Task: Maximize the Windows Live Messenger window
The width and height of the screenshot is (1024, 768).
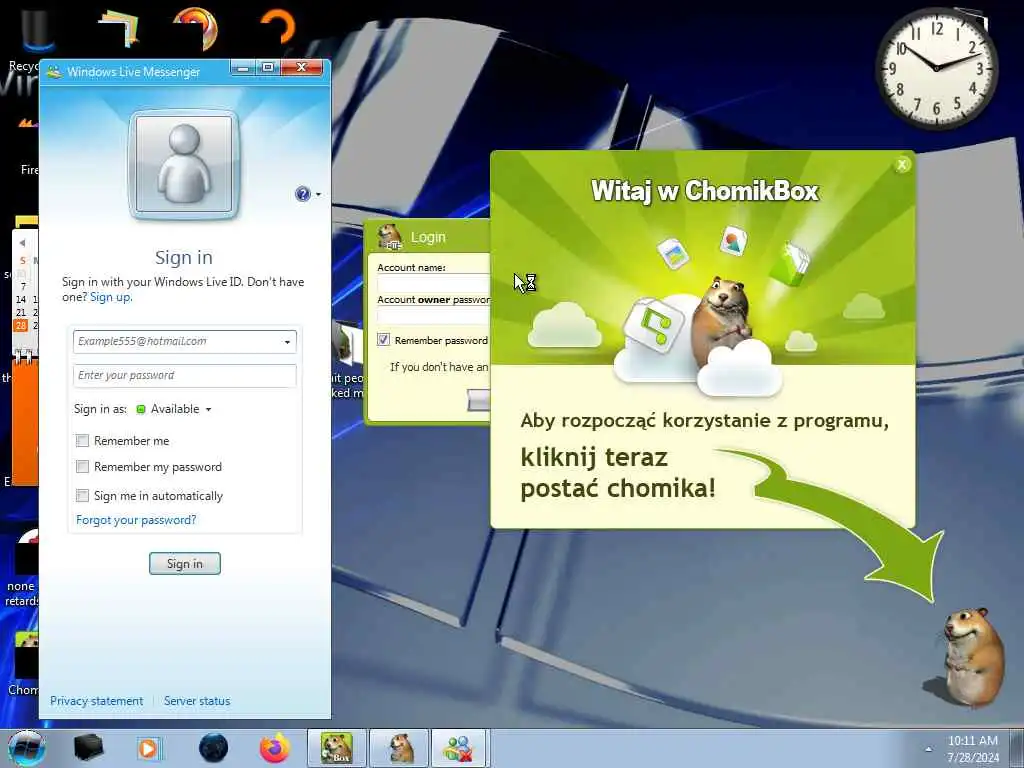Action: point(268,67)
